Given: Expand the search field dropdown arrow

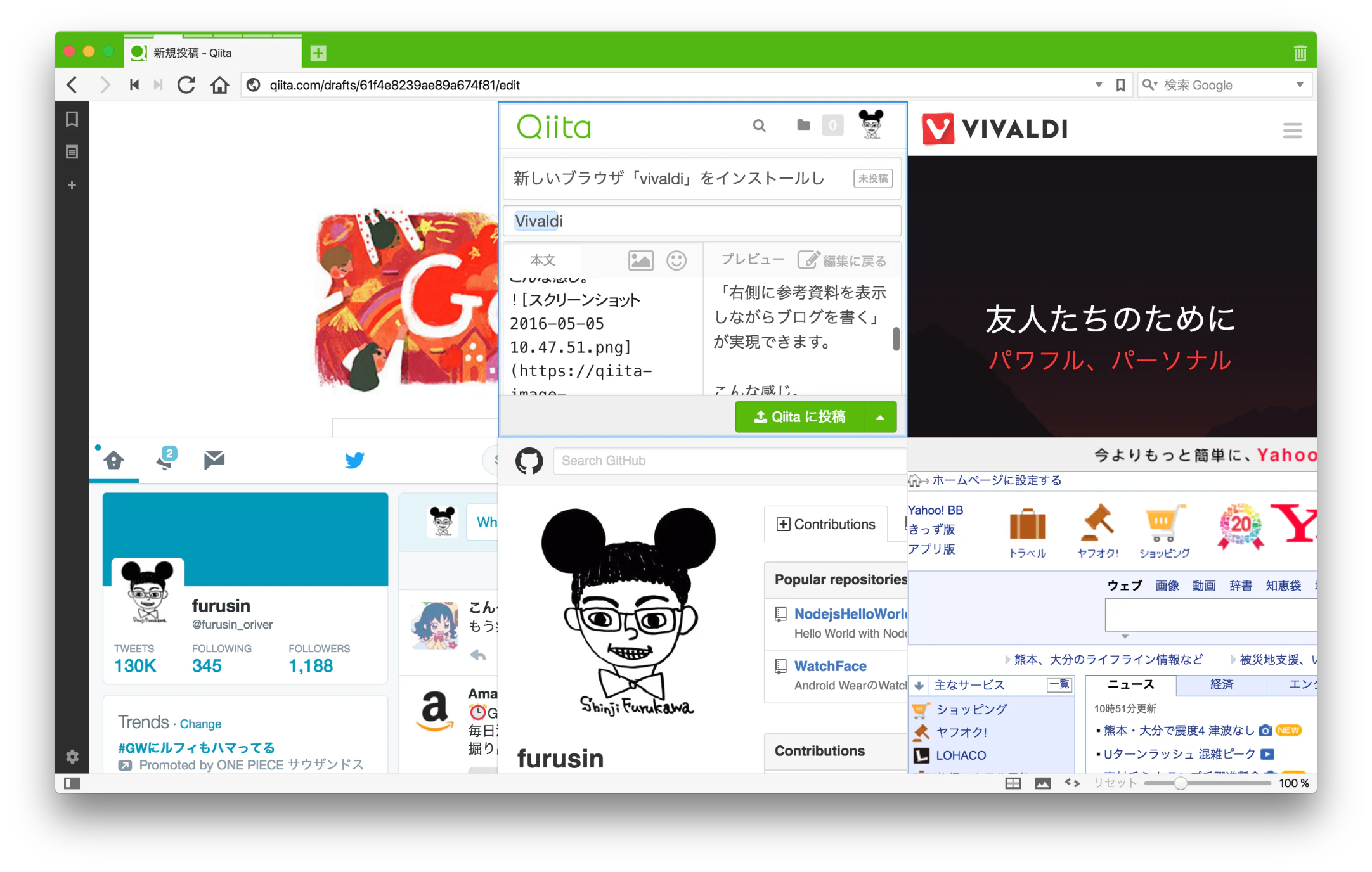Looking at the screenshot, I should click(1300, 85).
